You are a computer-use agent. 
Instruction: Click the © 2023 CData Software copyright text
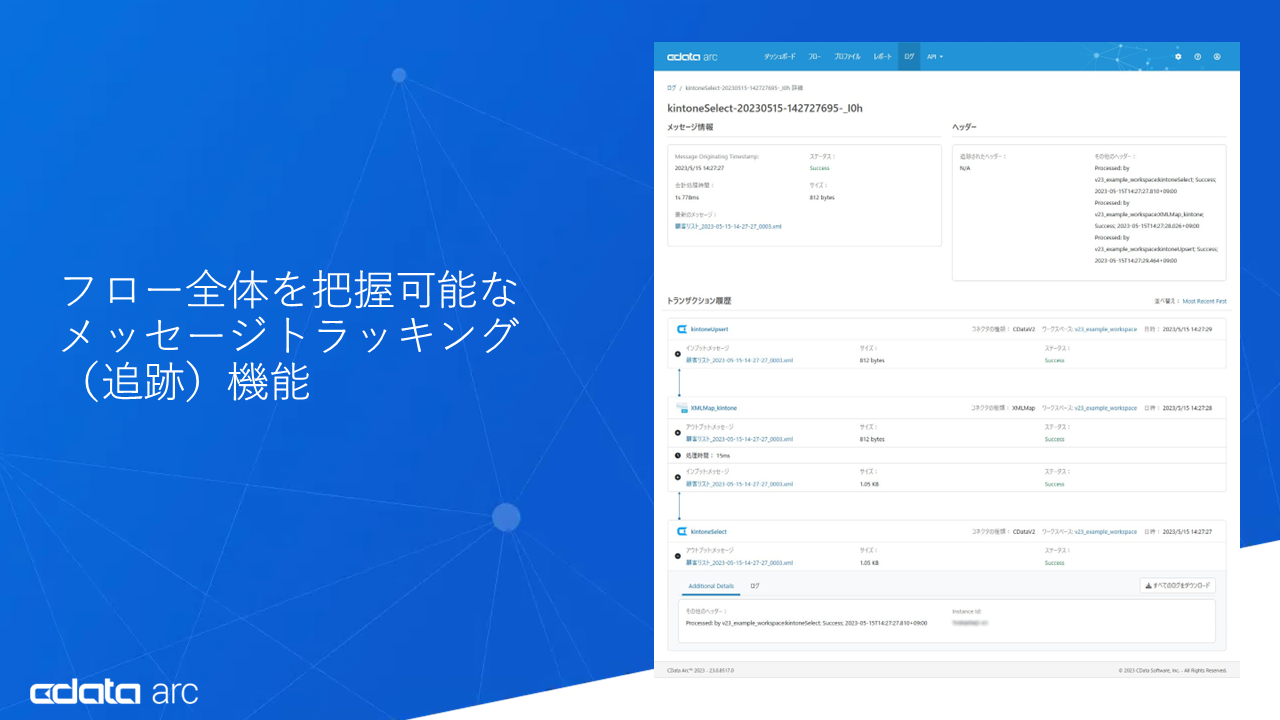point(1172,670)
